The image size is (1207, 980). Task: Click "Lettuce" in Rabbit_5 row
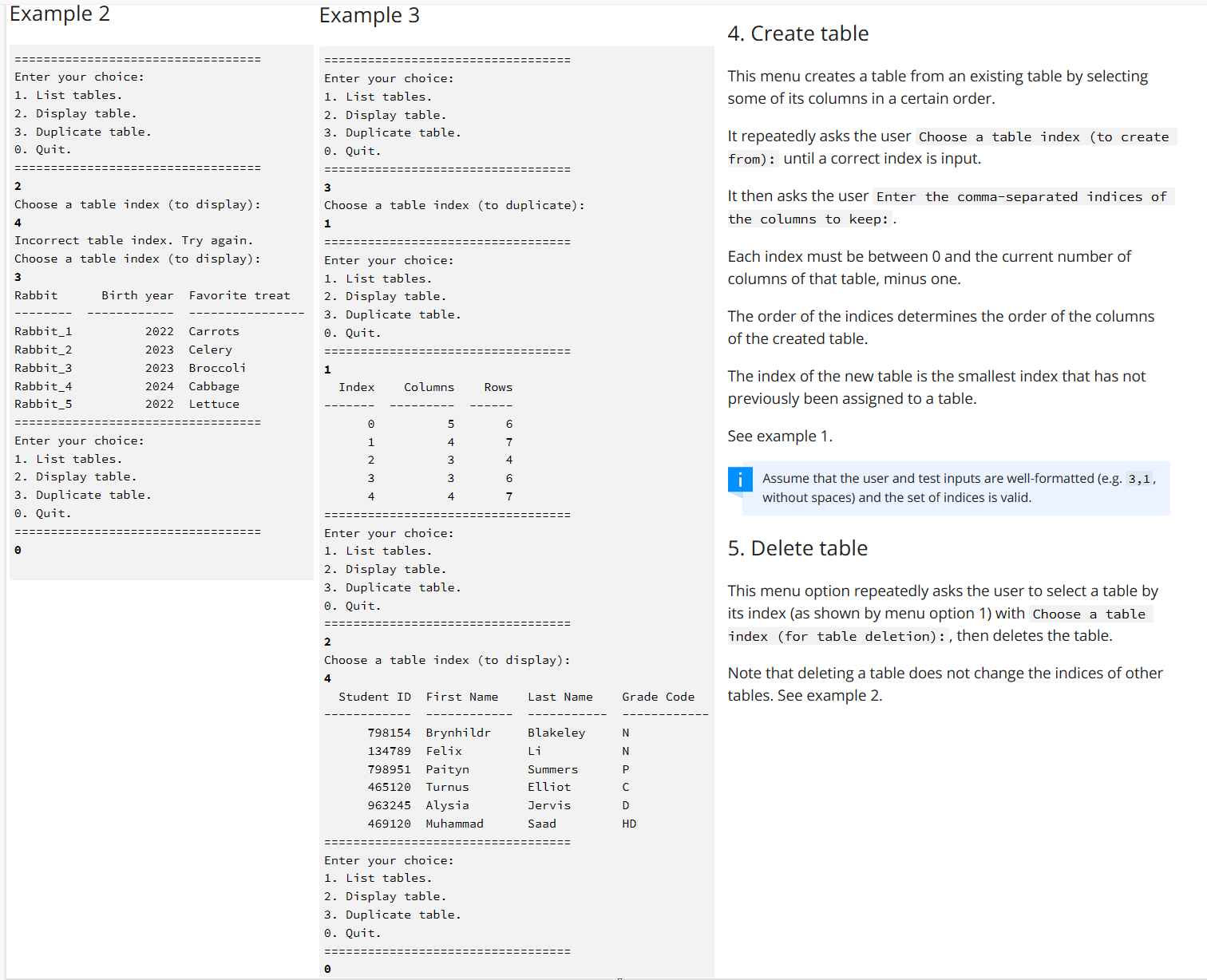pyautogui.click(x=214, y=404)
